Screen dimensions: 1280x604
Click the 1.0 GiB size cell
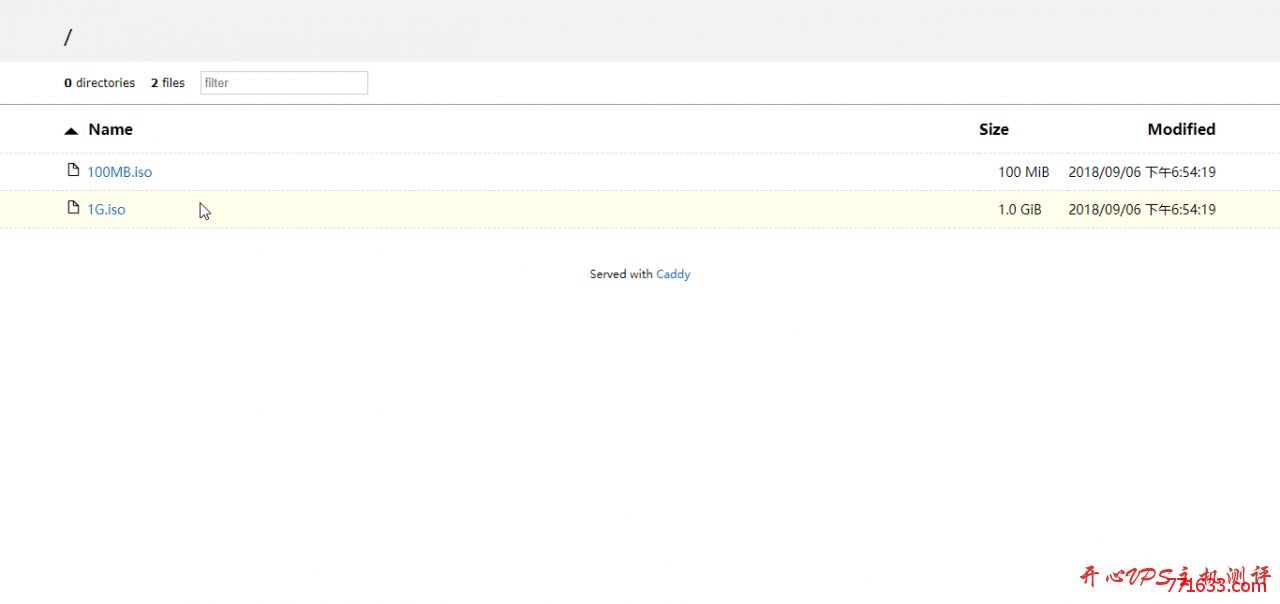point(1020,210)
